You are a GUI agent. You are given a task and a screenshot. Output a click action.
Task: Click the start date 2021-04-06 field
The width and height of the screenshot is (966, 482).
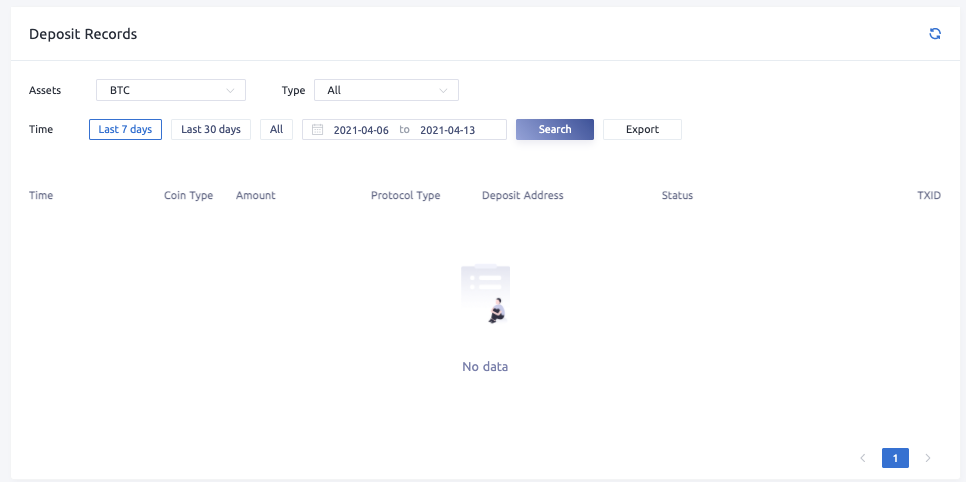tap(361, 130)
